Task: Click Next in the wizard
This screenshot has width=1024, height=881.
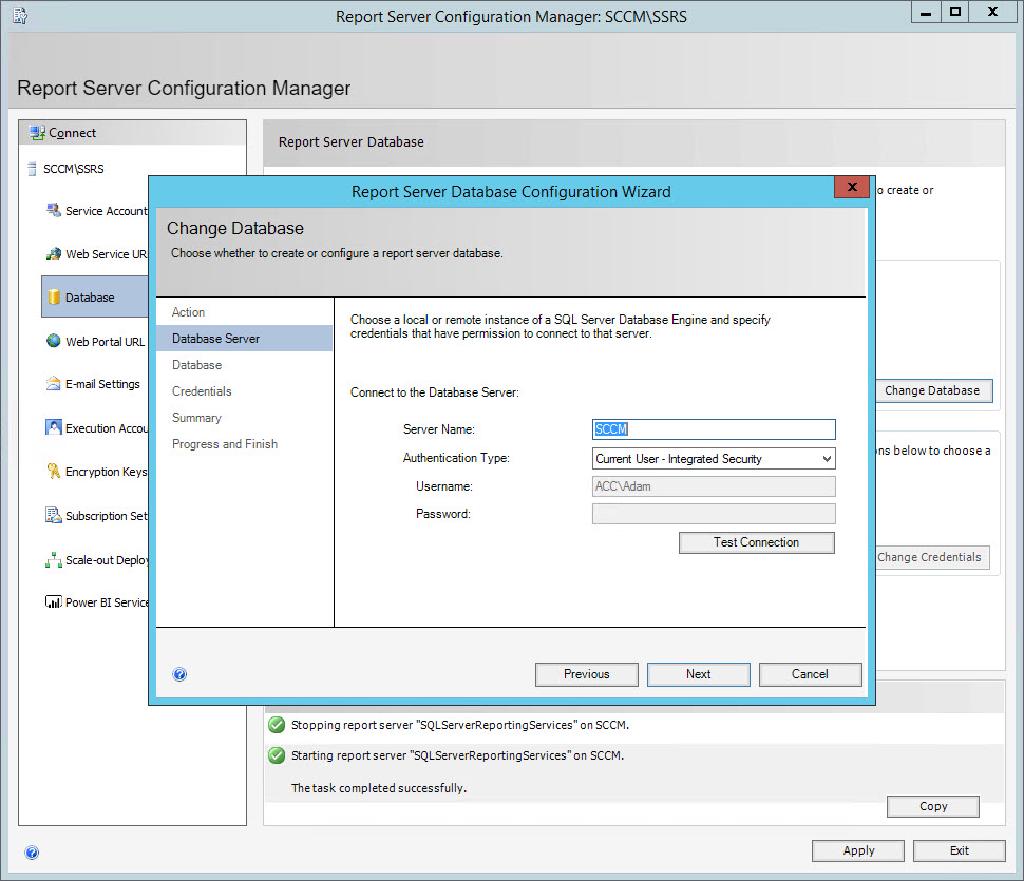Action: click(698, 674)
